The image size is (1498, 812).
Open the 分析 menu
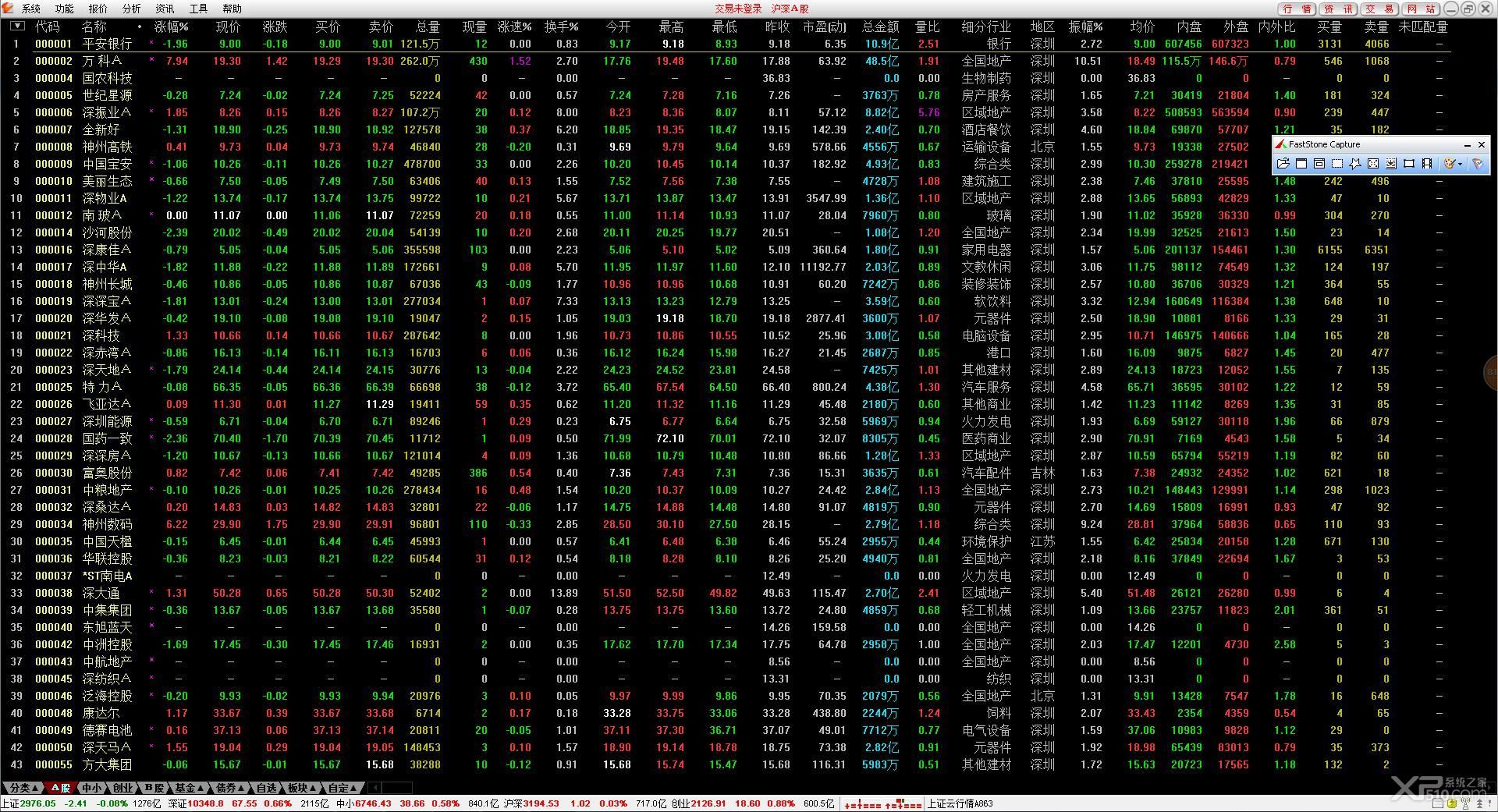pos(132,9)
